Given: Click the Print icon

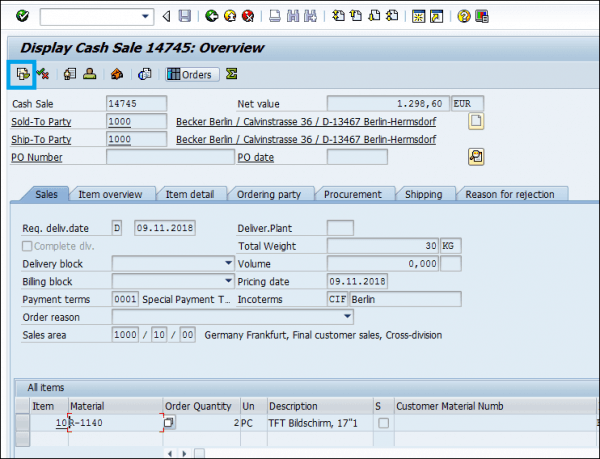Looking at the screenshot, I should pyautogui.click(x=275, y=16).
